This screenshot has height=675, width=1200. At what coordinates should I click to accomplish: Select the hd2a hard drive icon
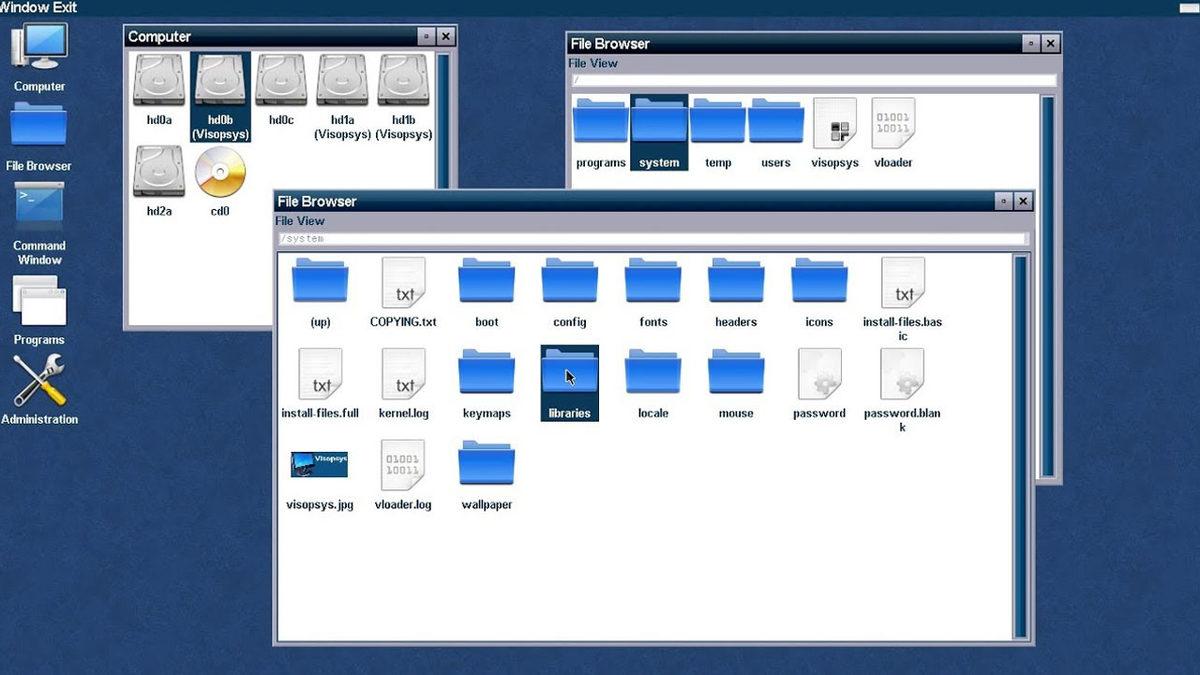159,173
